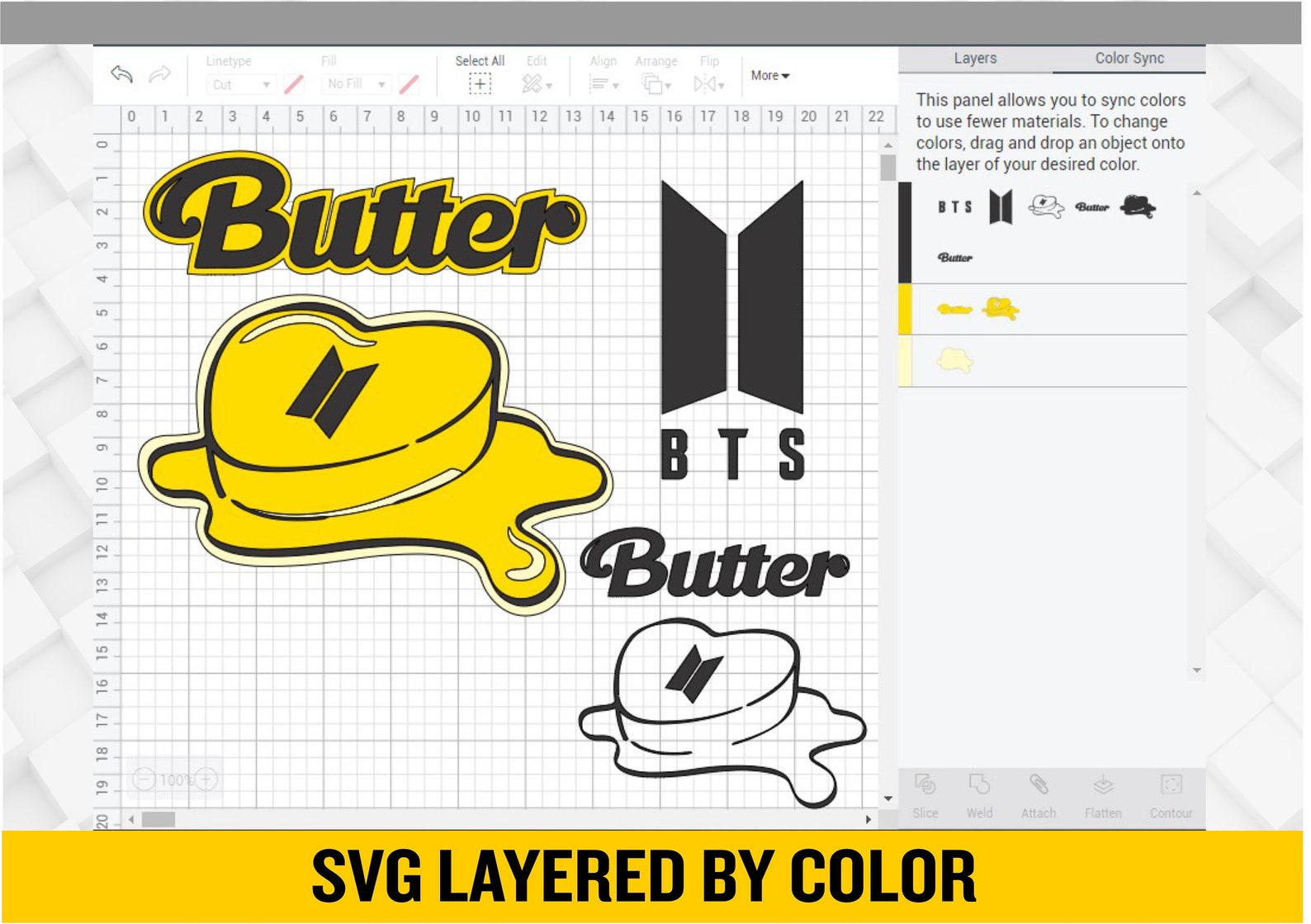
Task: Click the canvas vertical scrollbar down arrow
Action: coord(888,798)
